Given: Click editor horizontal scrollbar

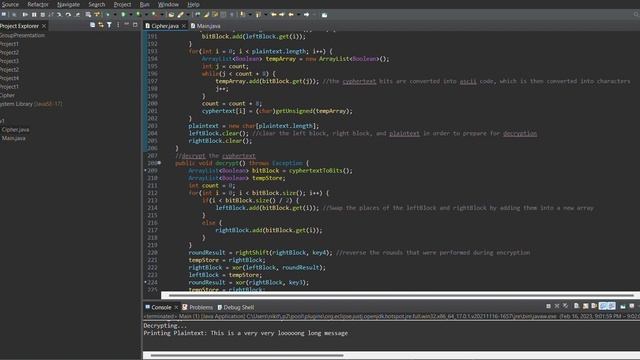Looking at the screenshot, I should point(401,295).
